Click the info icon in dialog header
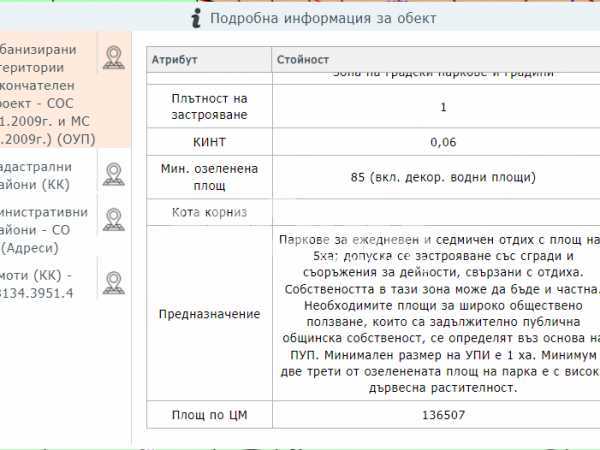This screenshot has width=600, height=450. pyautogui.click(x=196, y=18)
